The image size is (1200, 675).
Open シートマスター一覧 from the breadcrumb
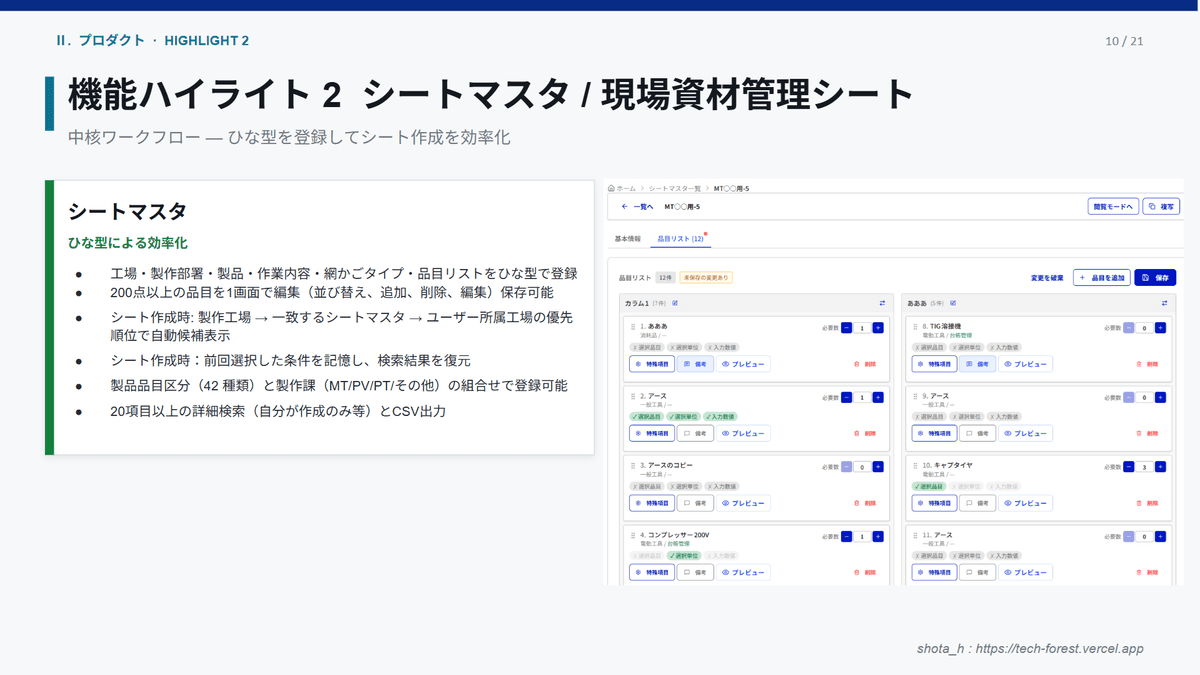point(672,187)
